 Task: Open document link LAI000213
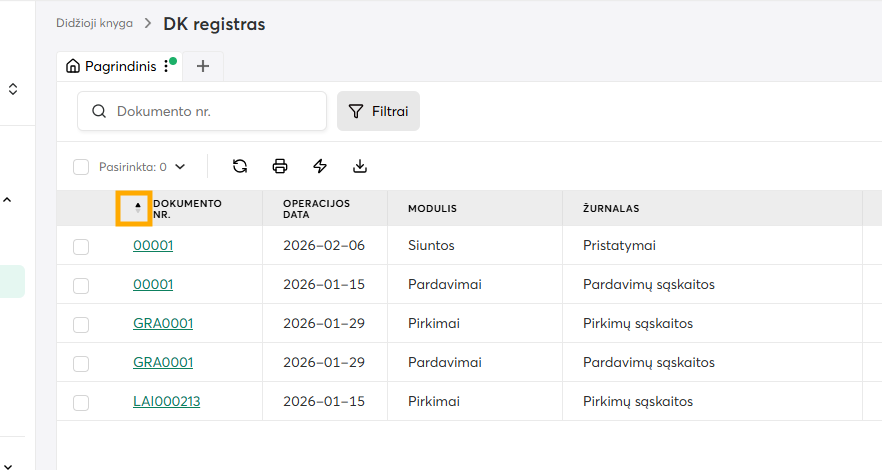click(167, 401)
